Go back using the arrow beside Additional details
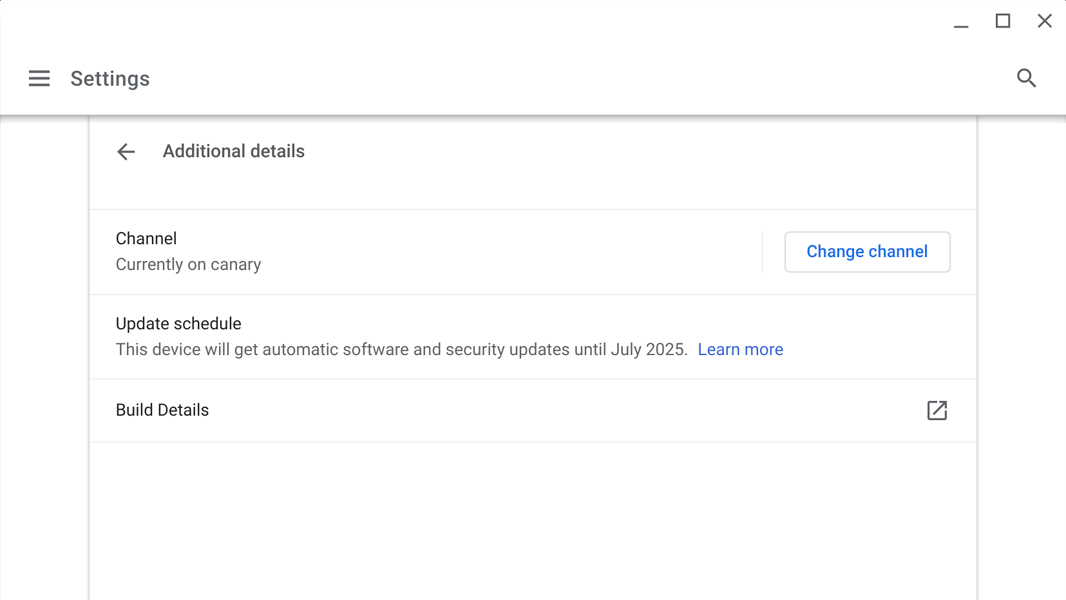Viewport: 1066px width, 600px height. (126, 152)
